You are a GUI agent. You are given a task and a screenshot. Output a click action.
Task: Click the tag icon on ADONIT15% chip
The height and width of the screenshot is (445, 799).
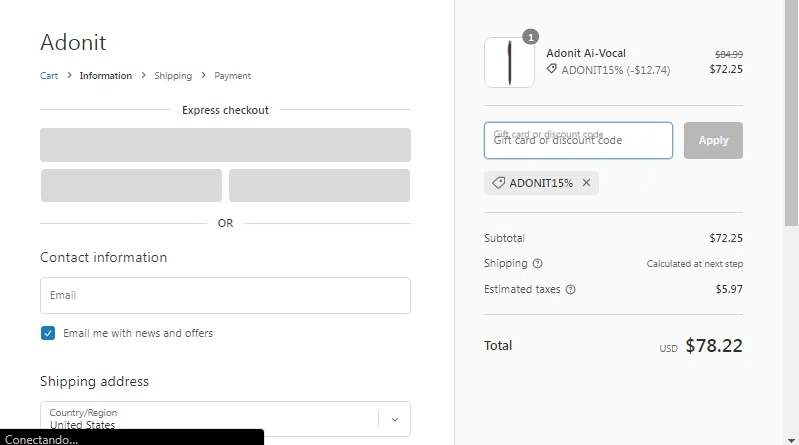coord(498,183)
